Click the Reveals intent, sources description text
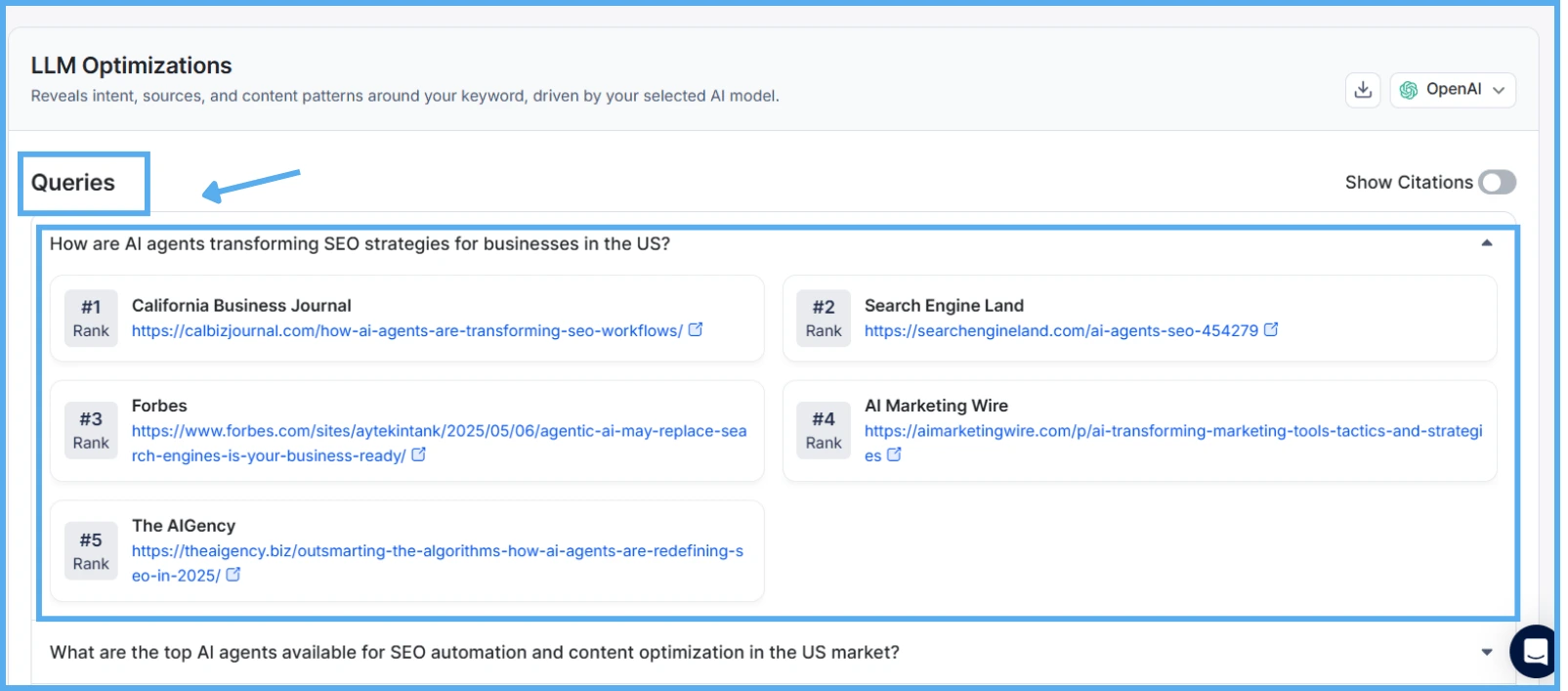 [404, 96]
